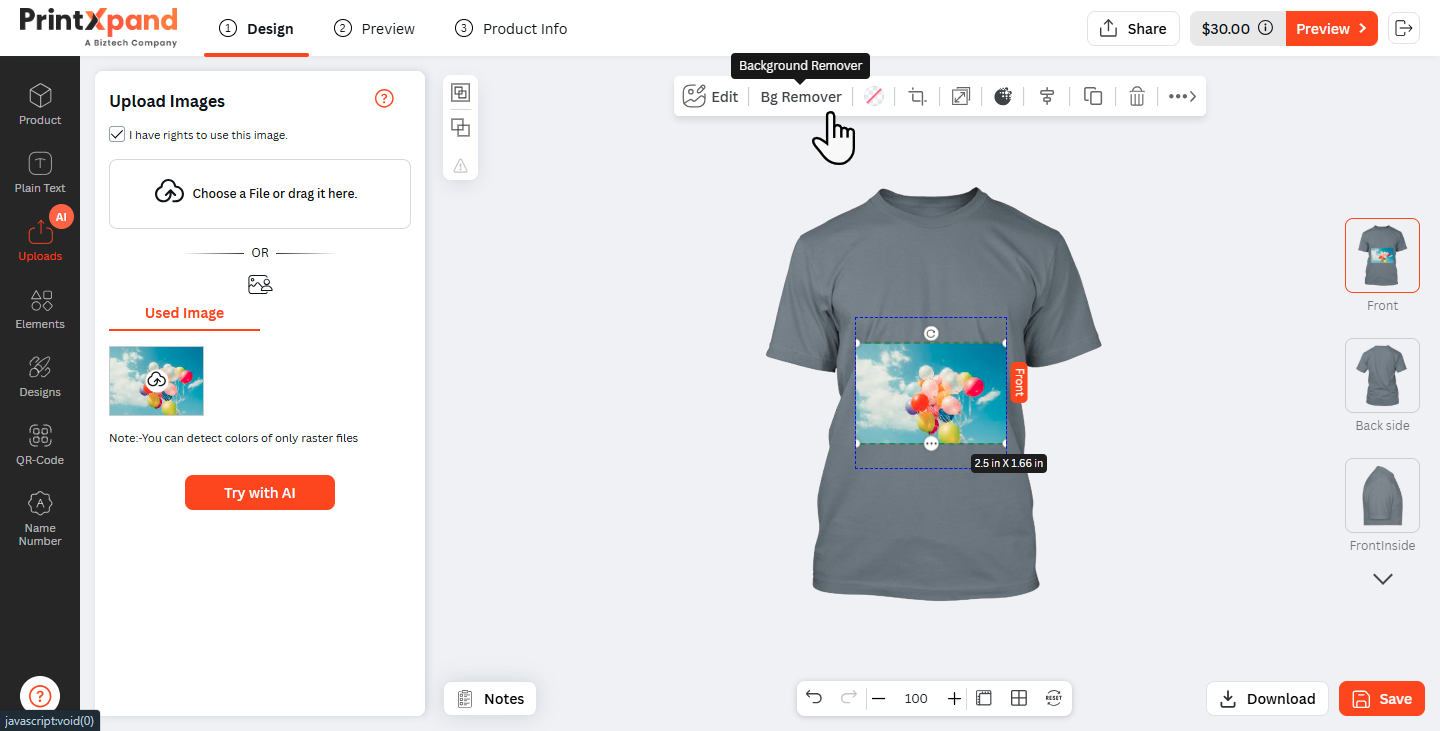Viewport: 1440px width, 731px height.
Task: Click the Bg Remover button
Action: point(801,97)
